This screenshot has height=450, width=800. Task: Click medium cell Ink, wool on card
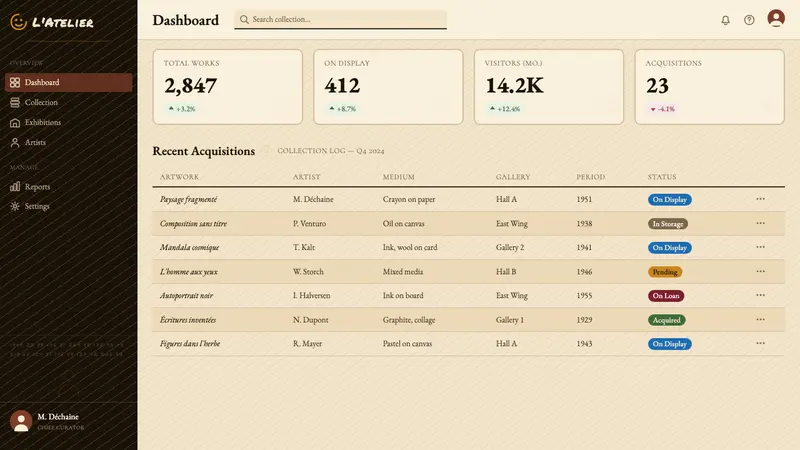(x=410, y=247)
